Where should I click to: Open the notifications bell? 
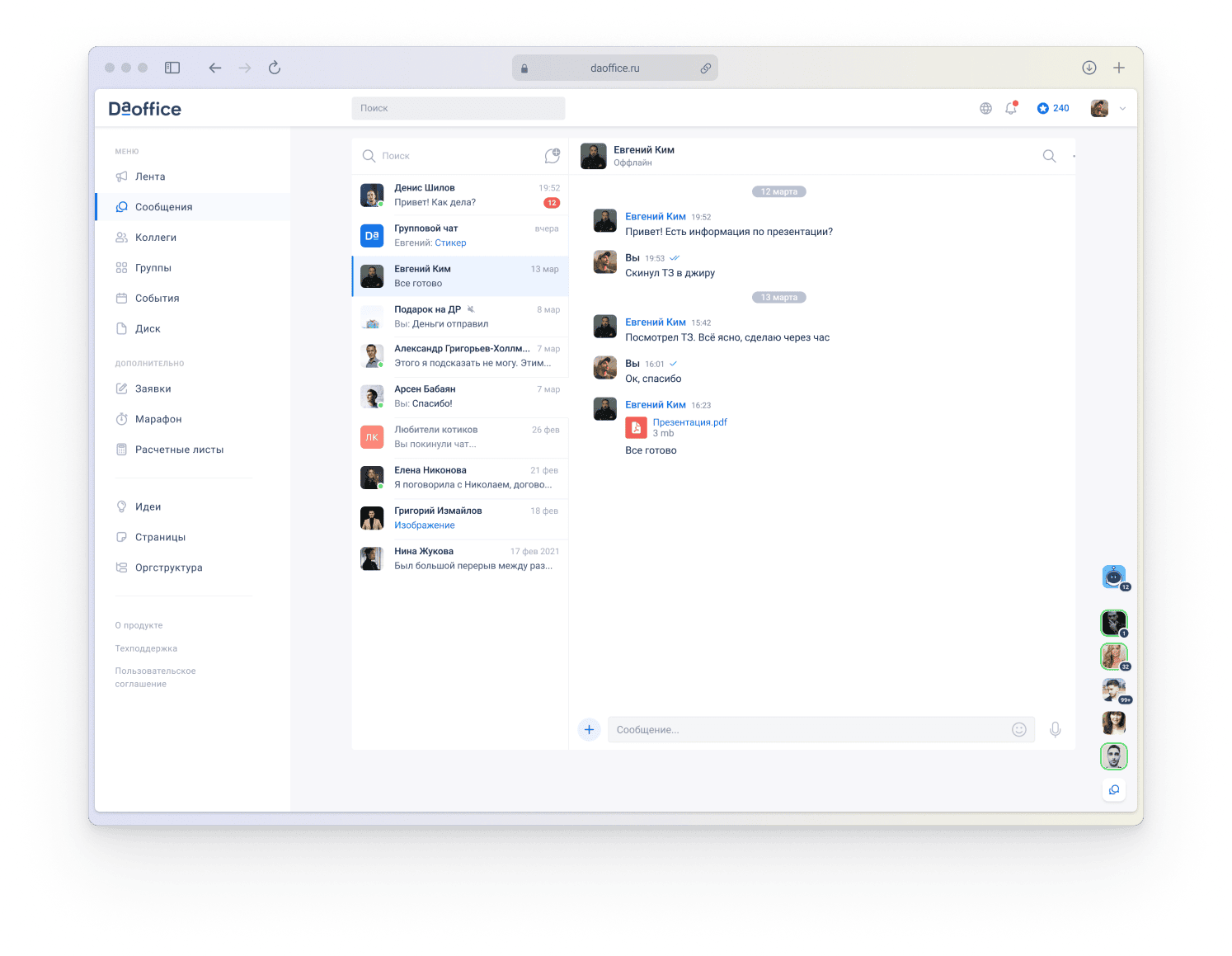(x=1011, y=108)
